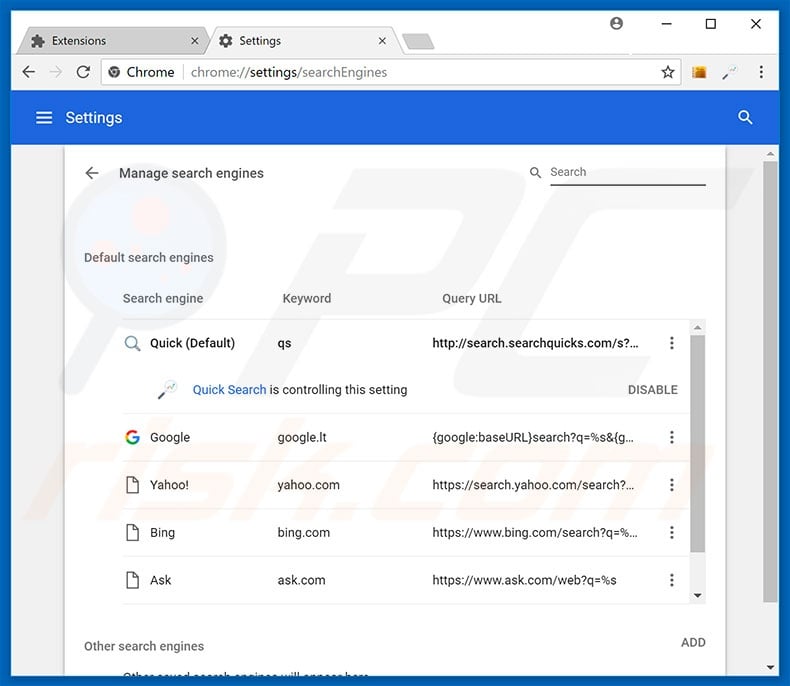Open more actions for Google
The height and width of the screenshot is (686, 790).
tap(672, 437)
